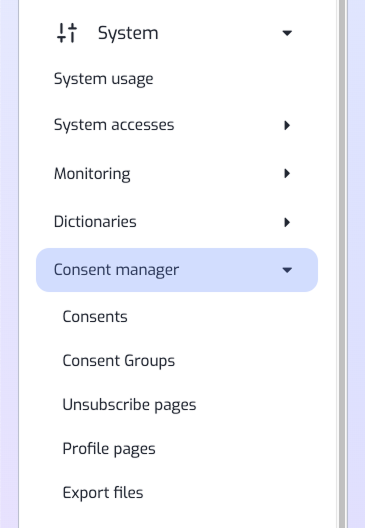Collapse Consent manager caret
Image resolution: width=365 pixels, height=528 pixels.
pyautogui.click(x=287, y=270)
